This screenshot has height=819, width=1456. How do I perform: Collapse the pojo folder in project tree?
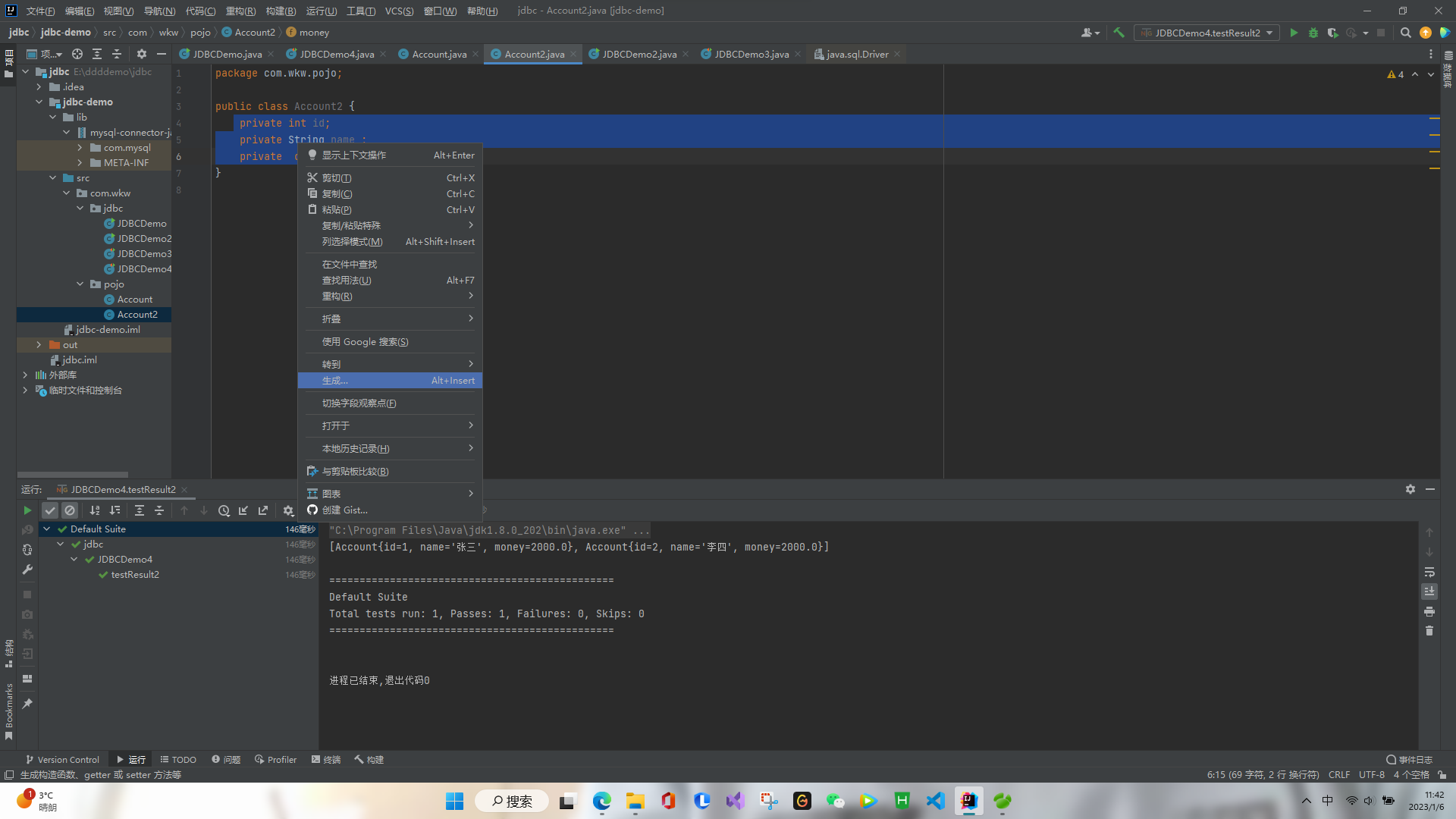click(x=80, y=284)
